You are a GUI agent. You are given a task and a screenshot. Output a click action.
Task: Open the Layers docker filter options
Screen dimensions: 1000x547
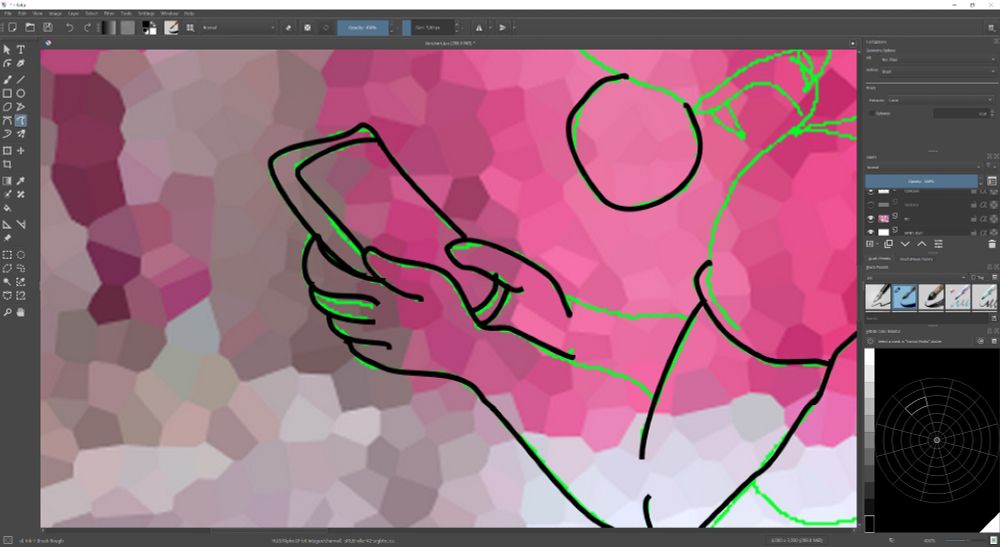[x=990, y=167]
